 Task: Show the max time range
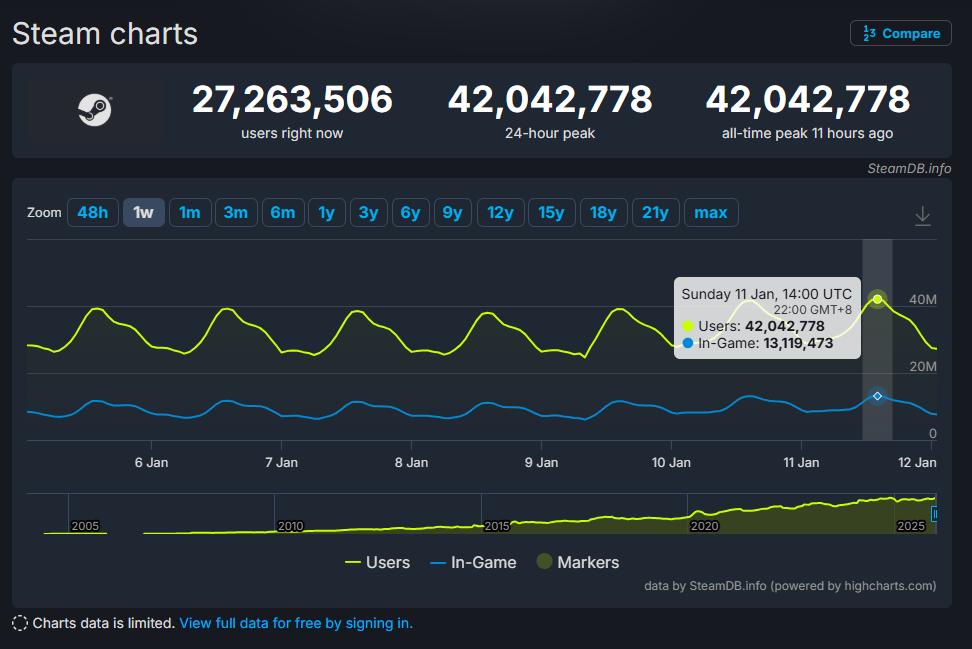tap(711, 212)
